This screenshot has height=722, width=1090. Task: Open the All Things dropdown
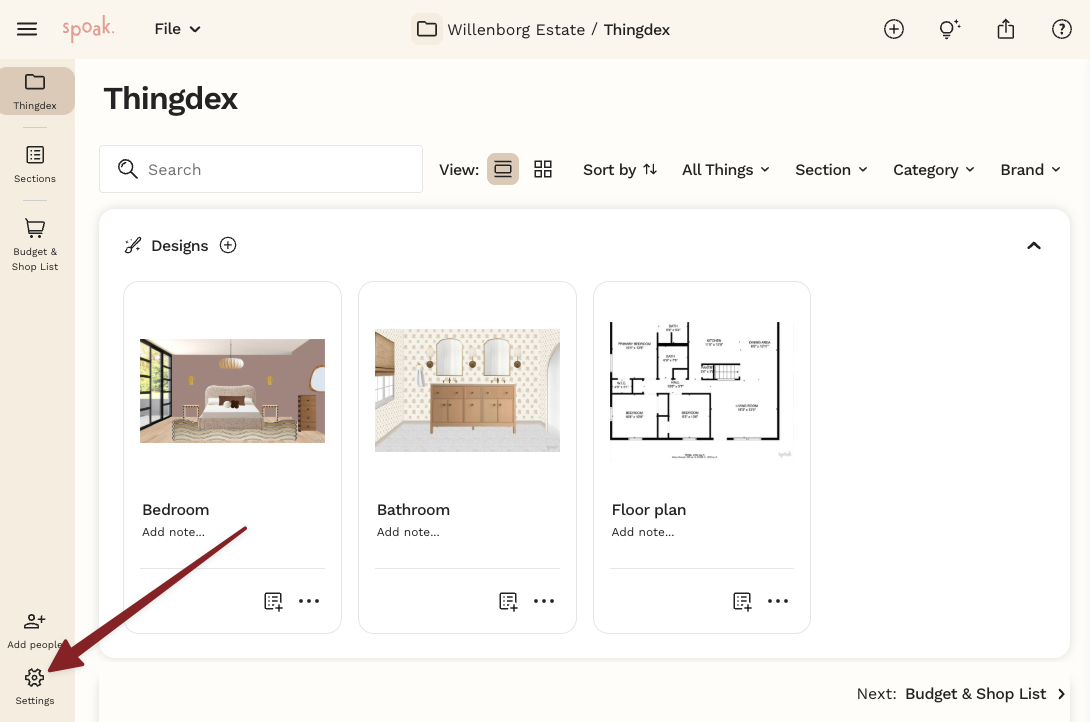726,170
